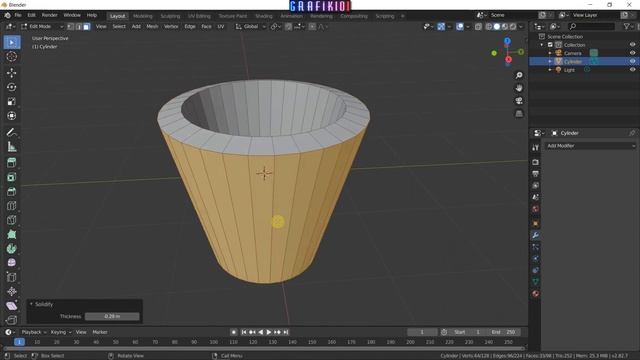The height and width of the screenshot is (360, 640).
Task: Open the Active Tool properties tab
Action: pos(536,148)
